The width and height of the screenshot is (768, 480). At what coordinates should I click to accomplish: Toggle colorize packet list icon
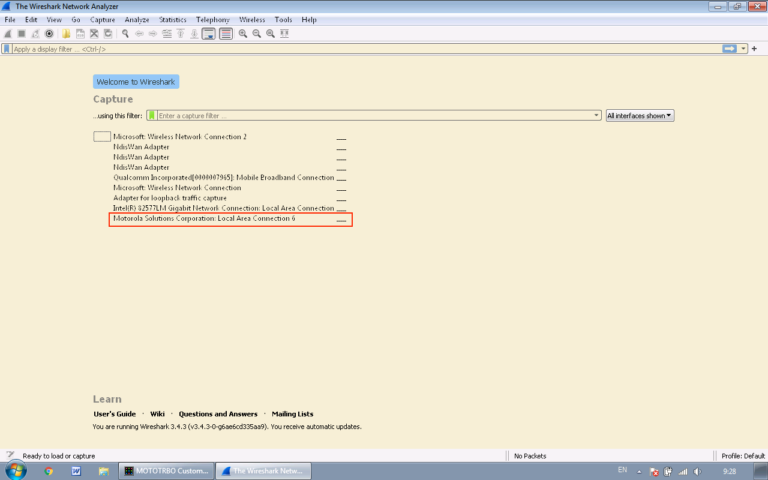[x=226, y=33]
